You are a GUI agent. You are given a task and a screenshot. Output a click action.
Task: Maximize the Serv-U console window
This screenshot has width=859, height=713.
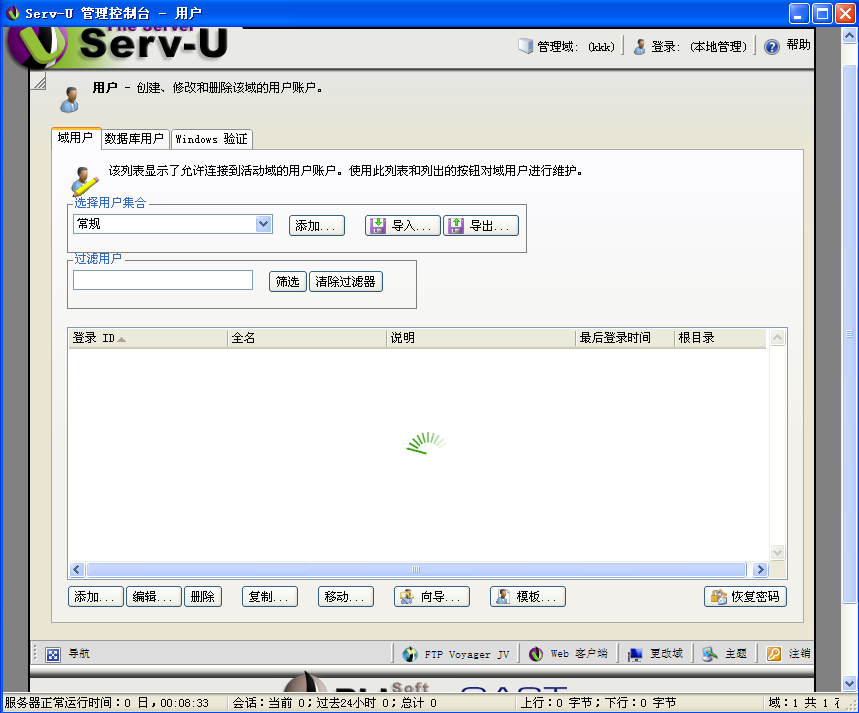click(x=822, y=13)
